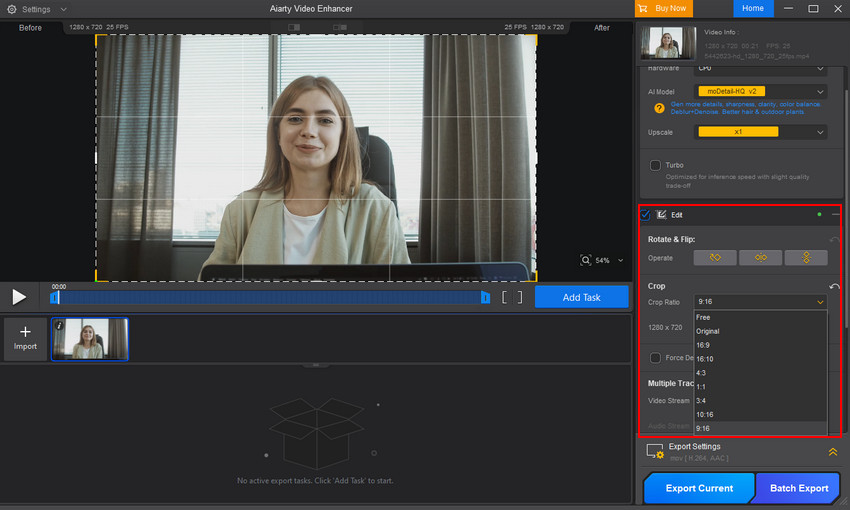Click the Export Settings monitor gear icon
The image size is (850, 510).
point(655,451)
